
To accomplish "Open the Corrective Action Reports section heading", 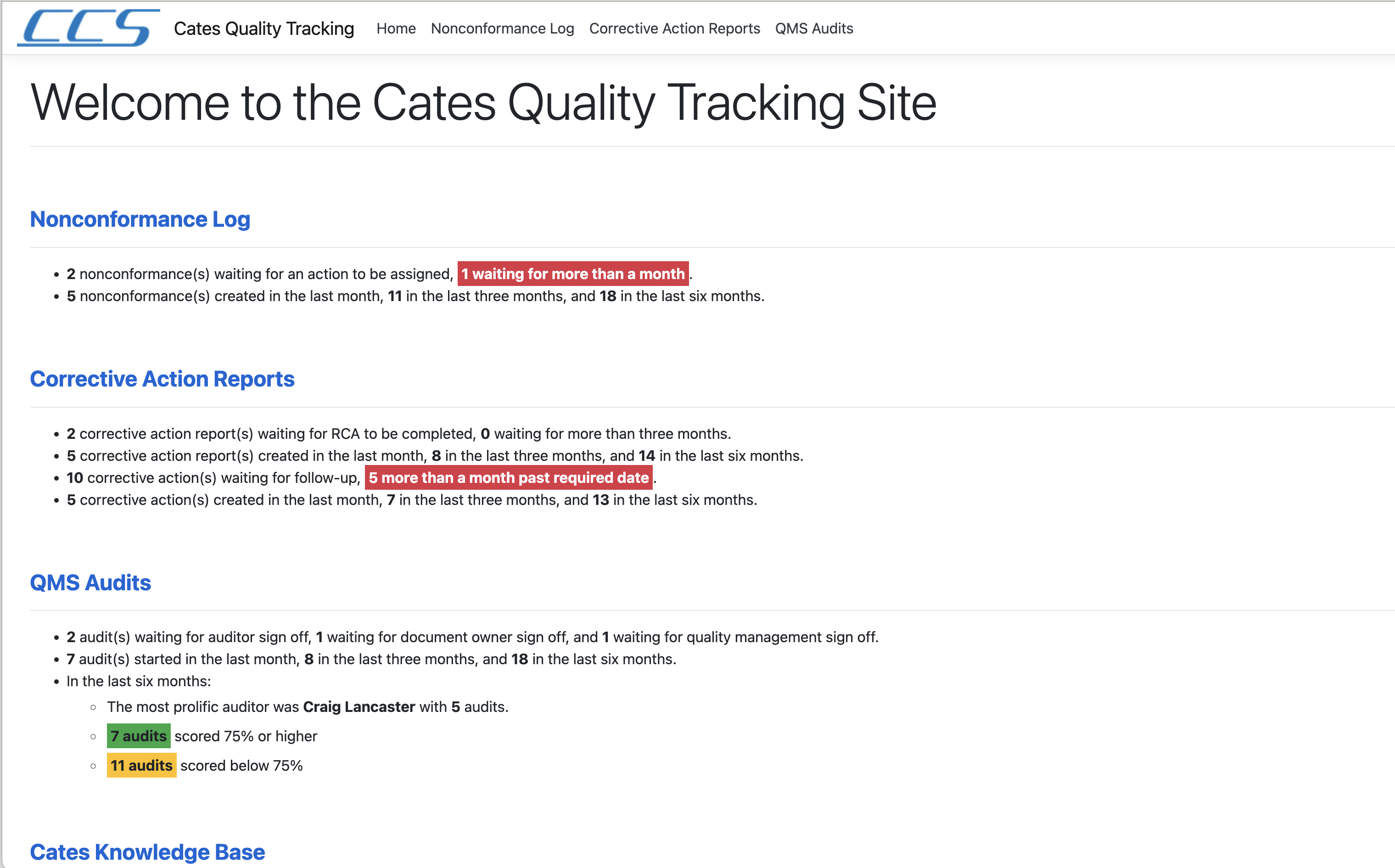I will click(x=162, y=379).
